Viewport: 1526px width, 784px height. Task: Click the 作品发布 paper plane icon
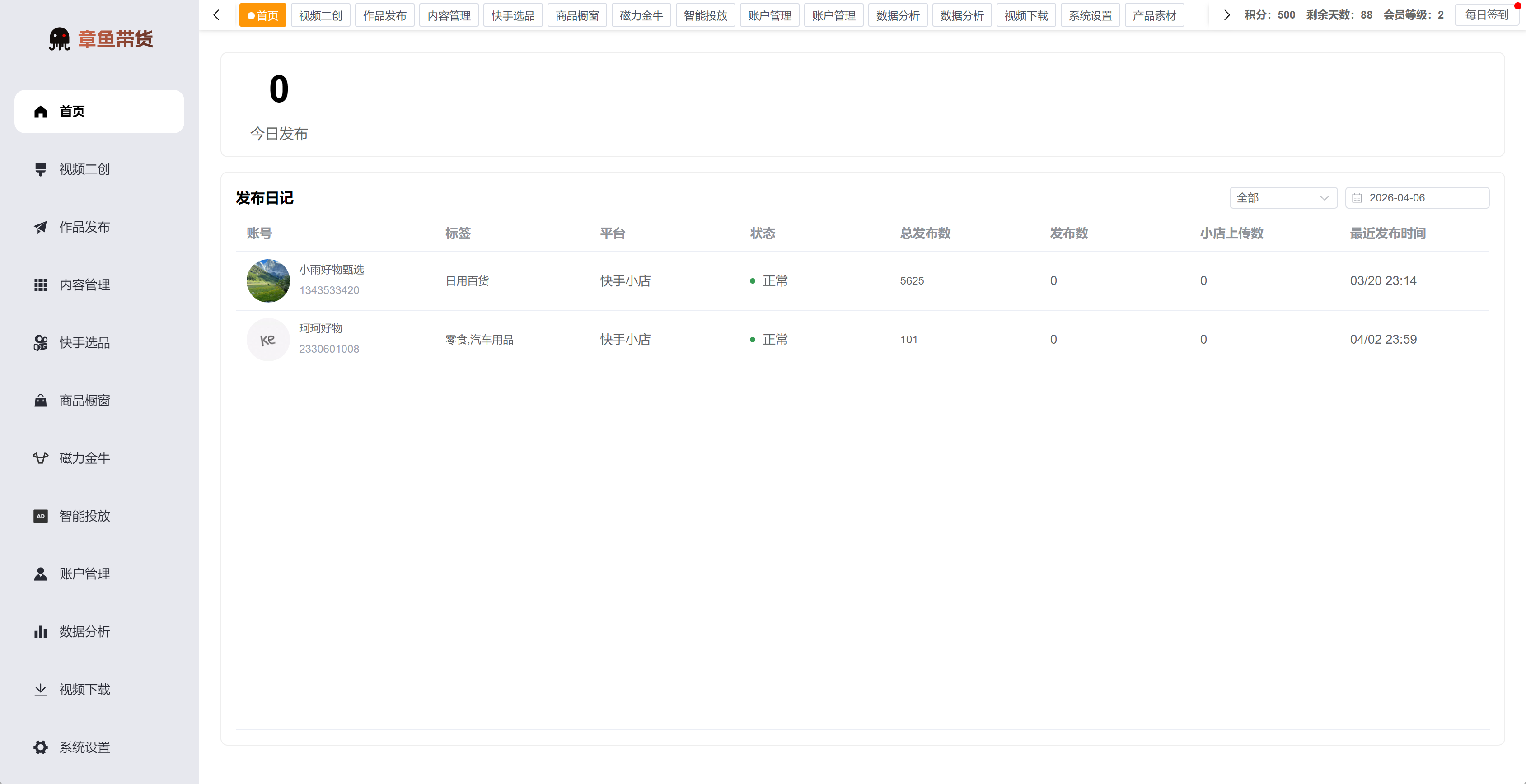coord(40,227)
